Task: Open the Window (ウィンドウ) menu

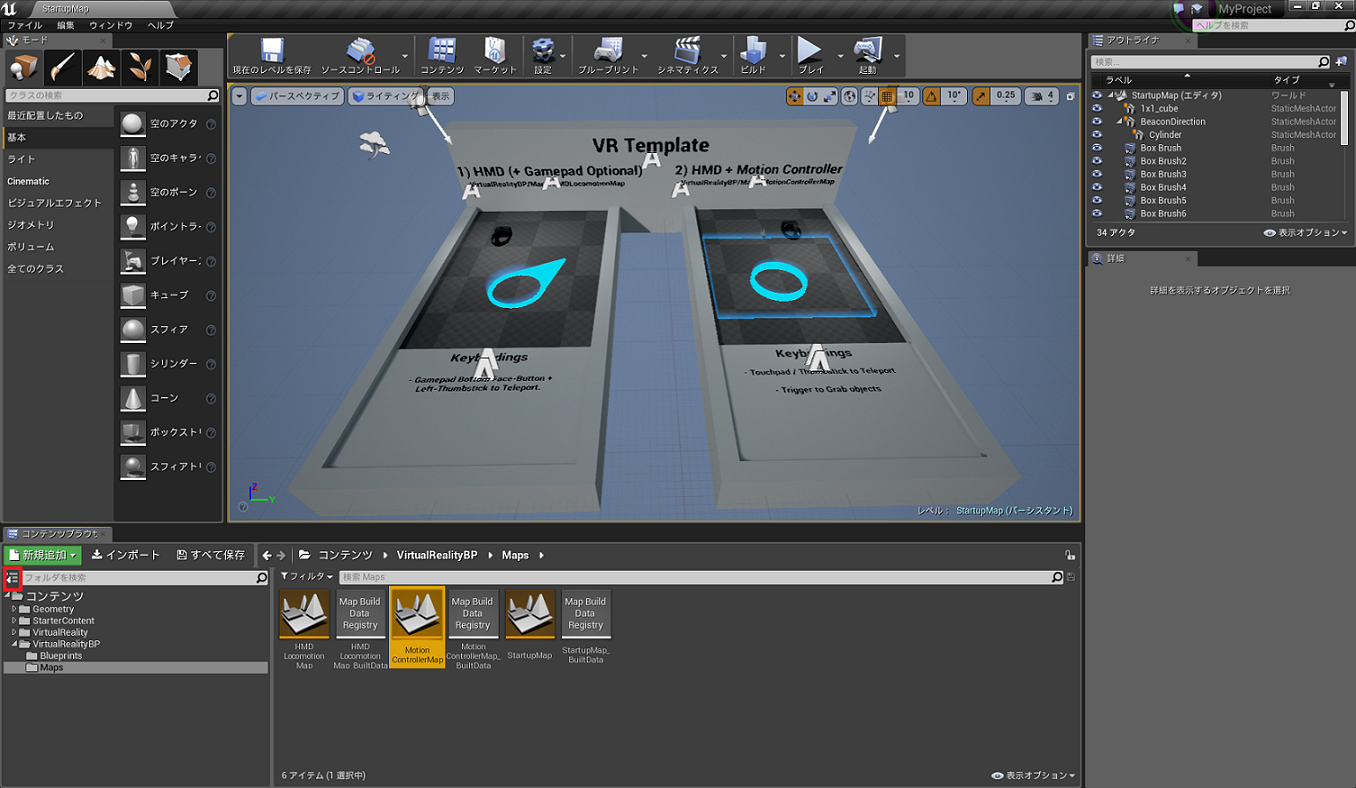Action: tap(111, 24)
